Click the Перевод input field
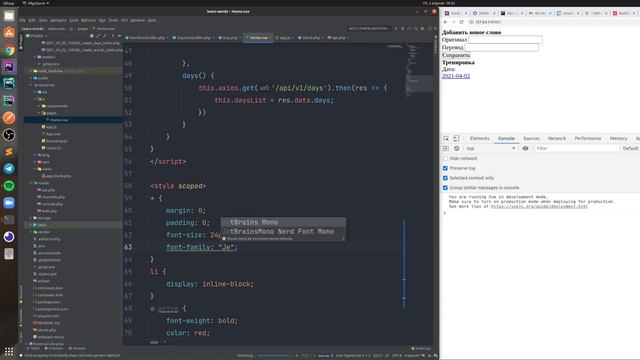Viewport: 640px width, 360px height. pyautogui.click(x=502, y=47)
